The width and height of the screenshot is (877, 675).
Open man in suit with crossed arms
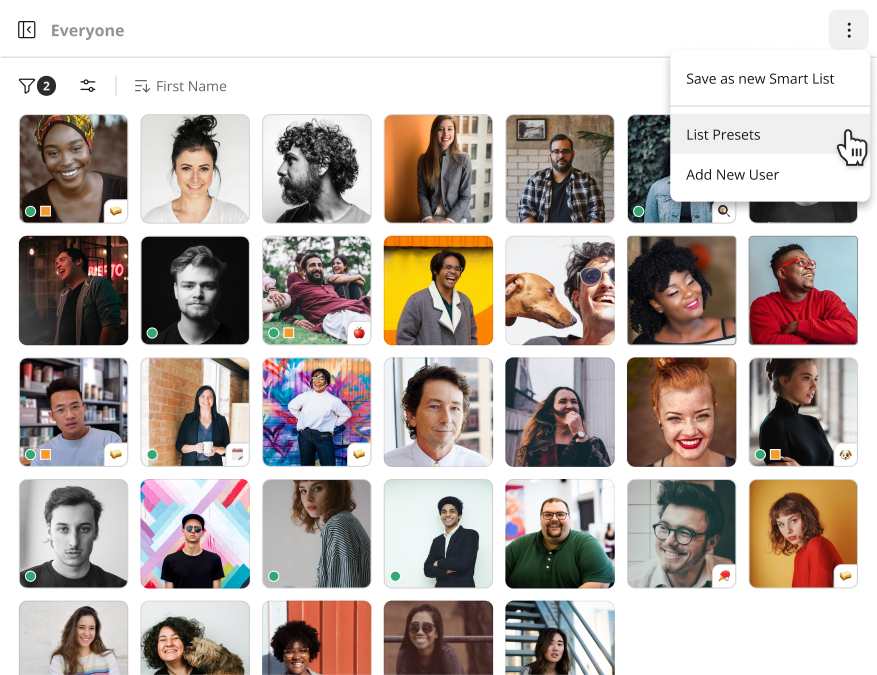click(438, 534)
